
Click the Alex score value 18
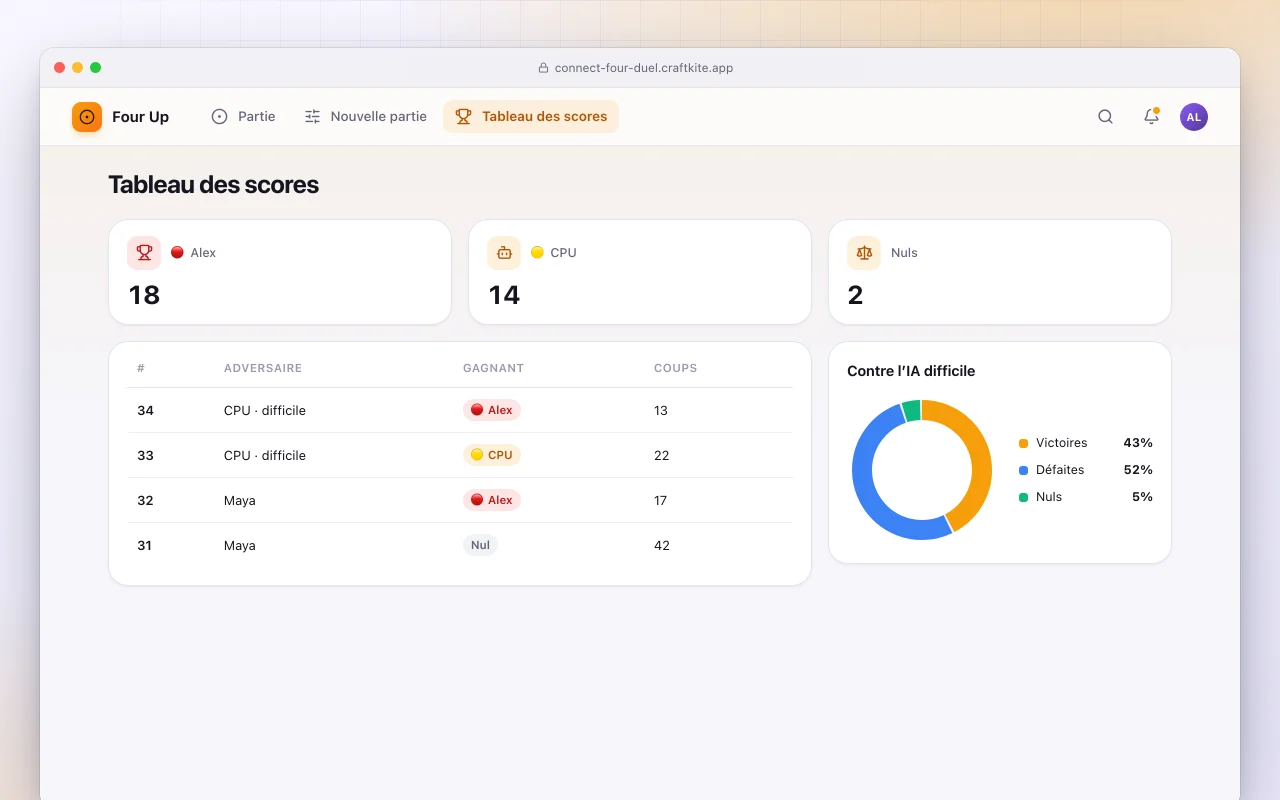tap(144, 295)
